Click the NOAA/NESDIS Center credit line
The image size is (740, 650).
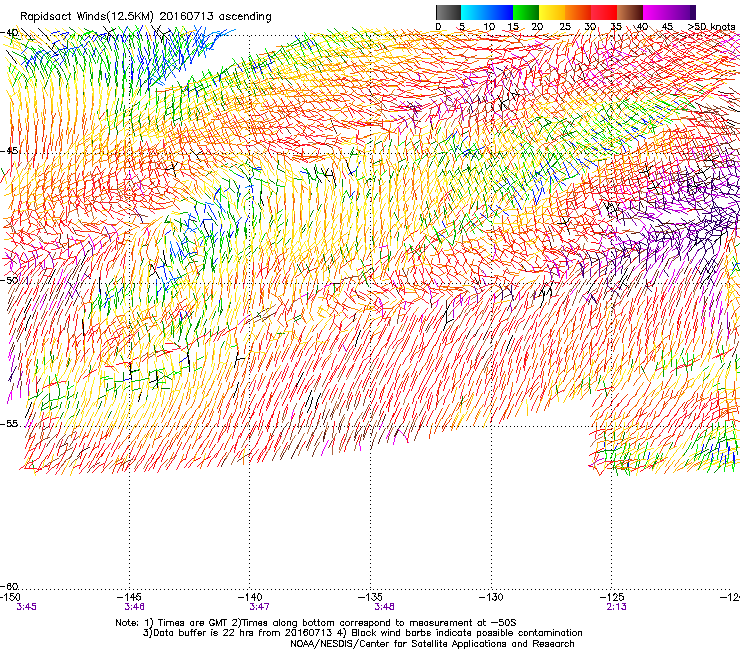(x=432, y=644)
